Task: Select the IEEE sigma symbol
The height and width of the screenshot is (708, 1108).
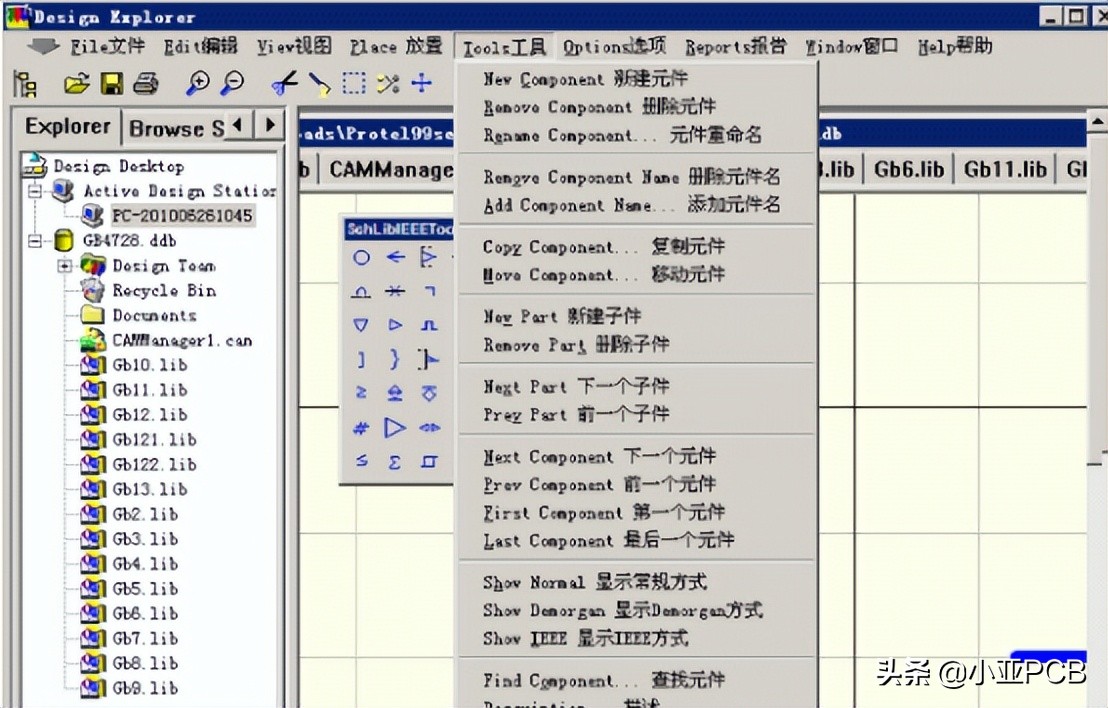Action: [395, 462]
